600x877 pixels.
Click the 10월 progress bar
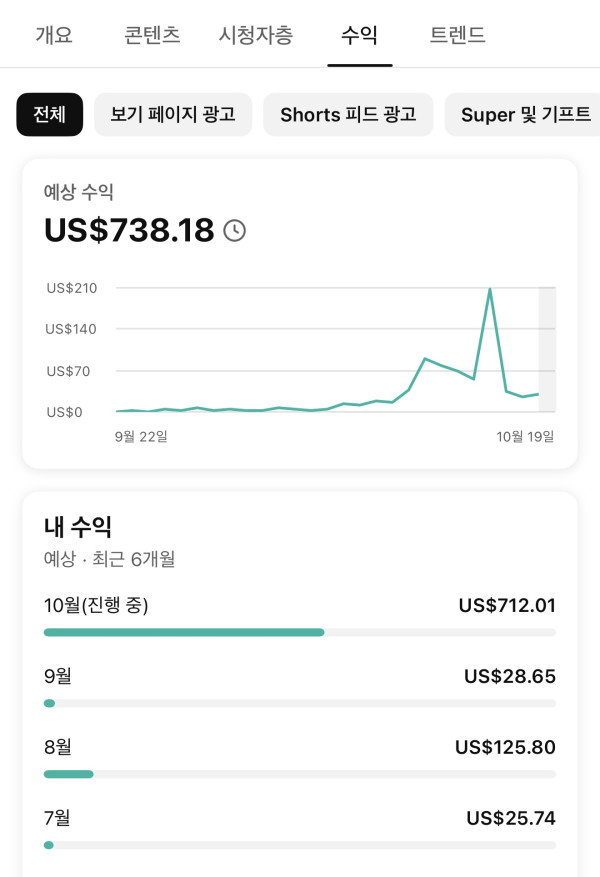[x=300, y=632]
